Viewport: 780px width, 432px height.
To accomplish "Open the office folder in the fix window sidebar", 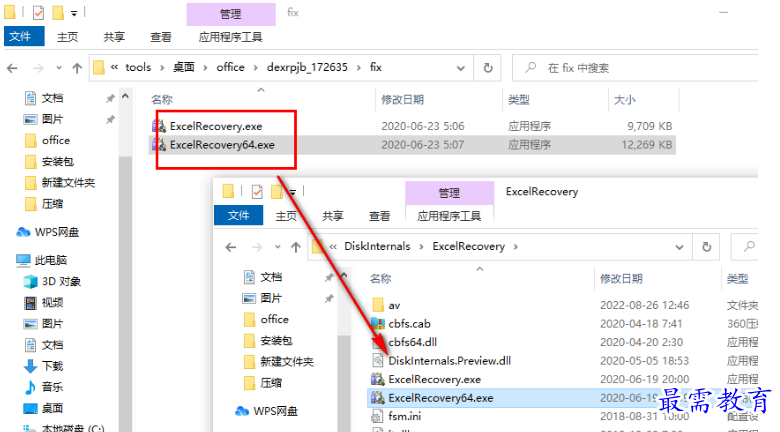I will point(56,140).
